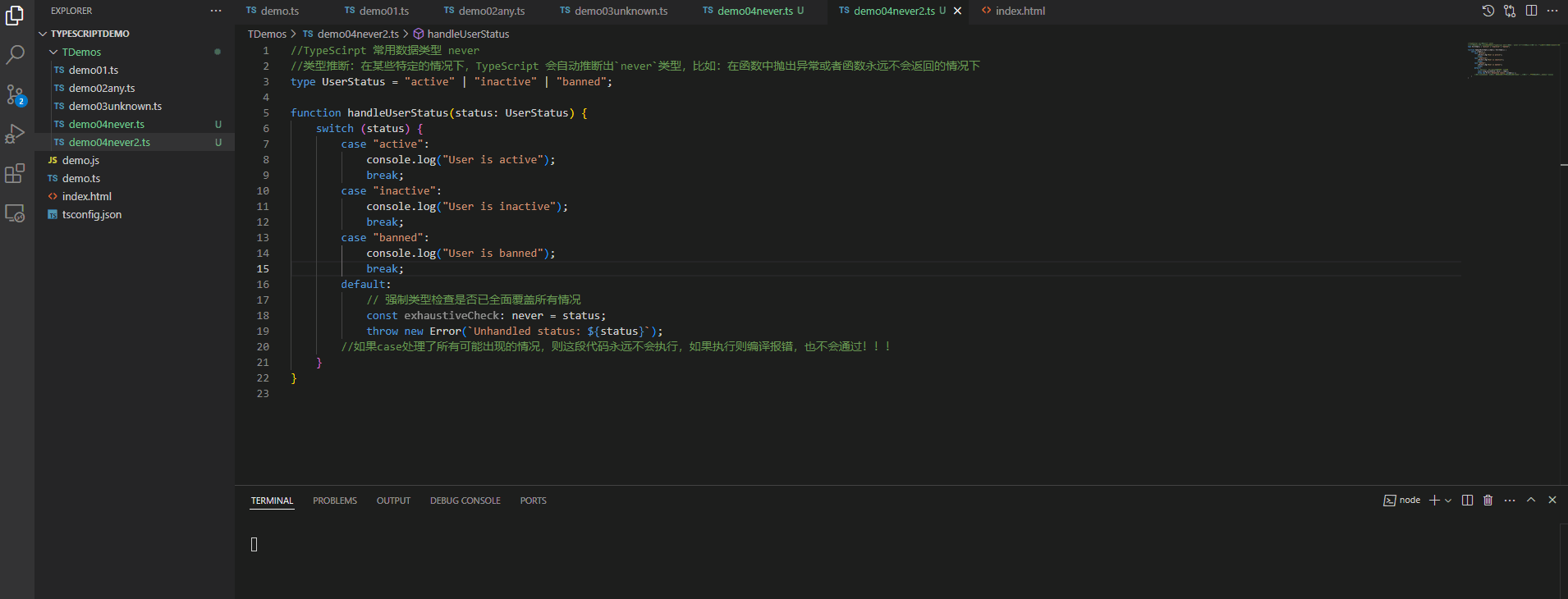Select the node terminal instance

(1402, 501)
